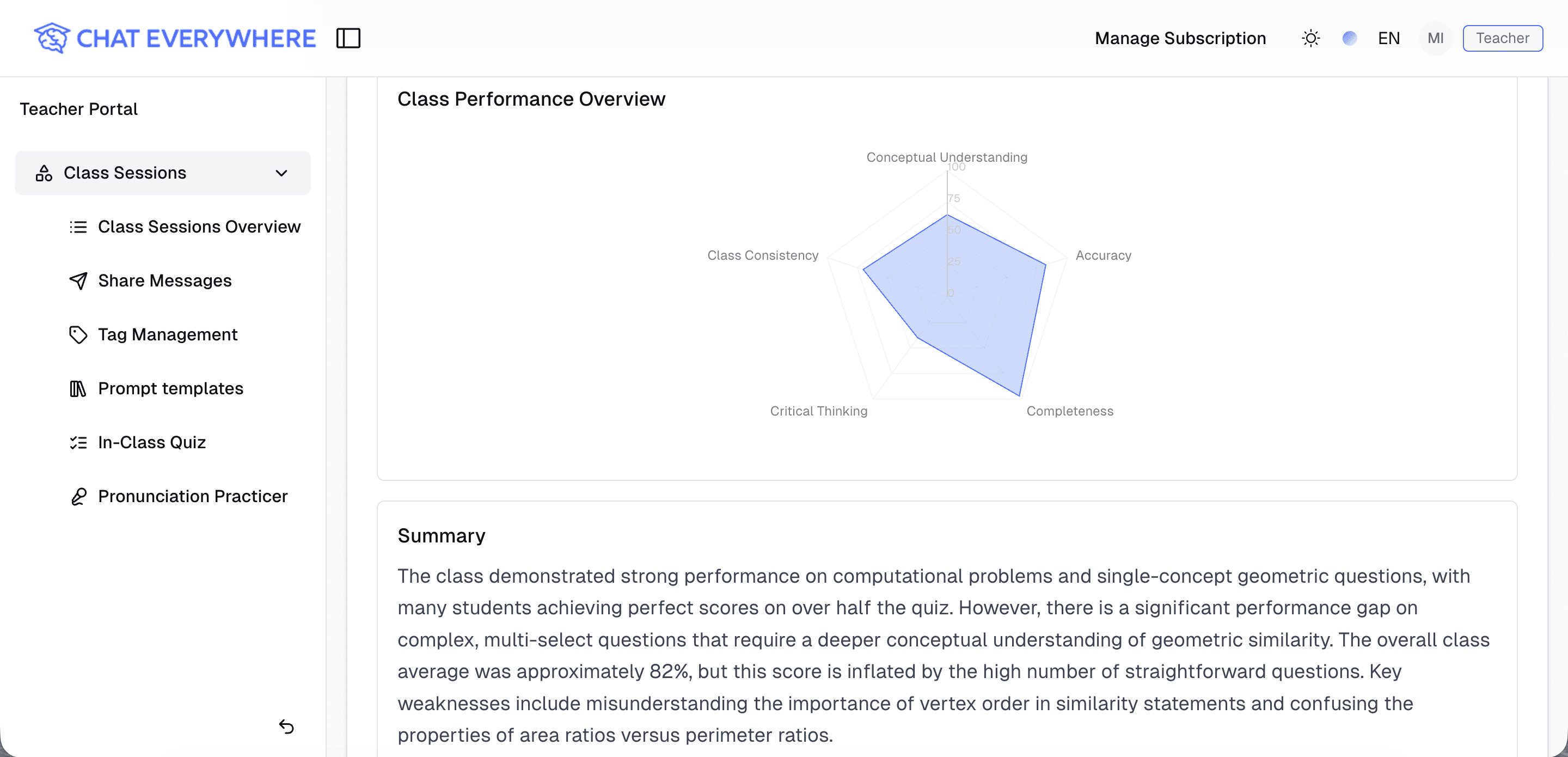Toggle the sidebar panel icon
Screen dimensions: 1568x757
(x=348, y=38)
